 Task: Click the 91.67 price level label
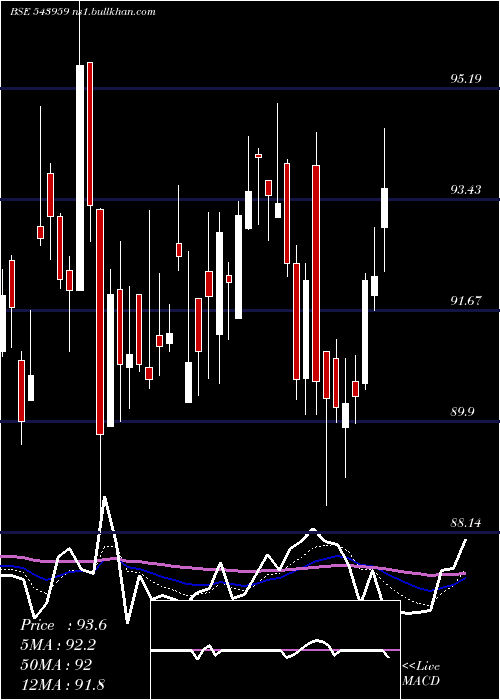(466, 301)
